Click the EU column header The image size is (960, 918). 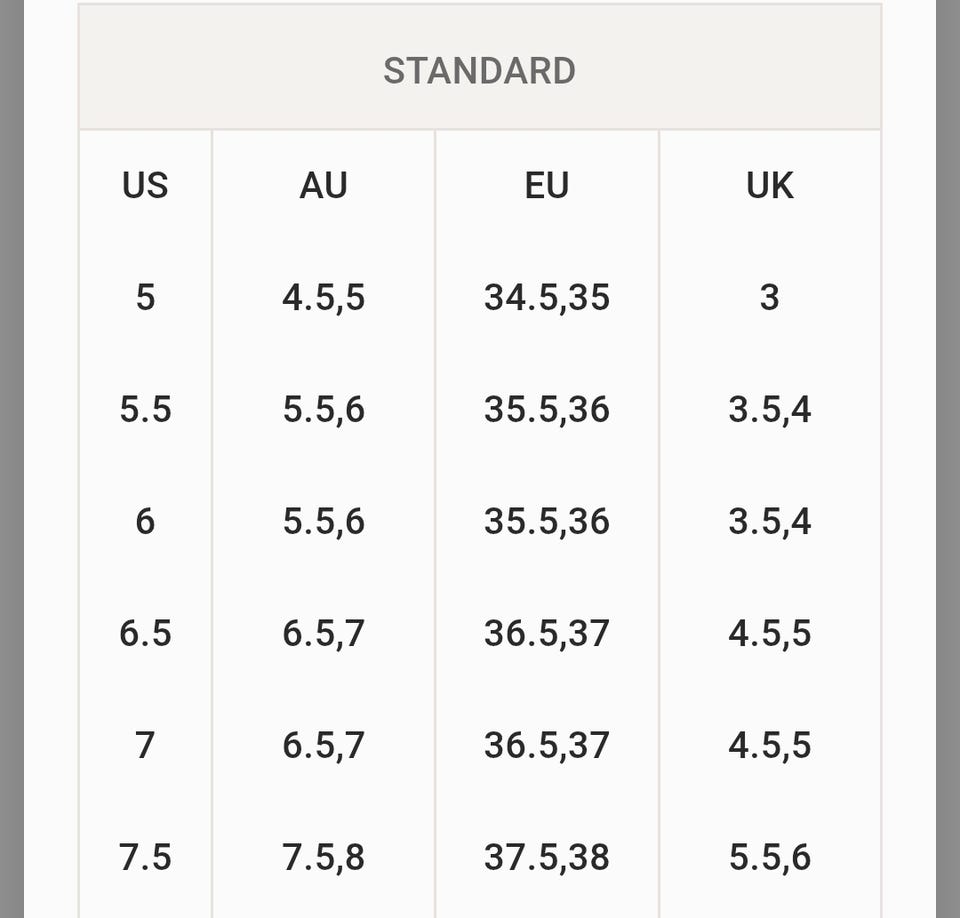[x=546, y=186]
